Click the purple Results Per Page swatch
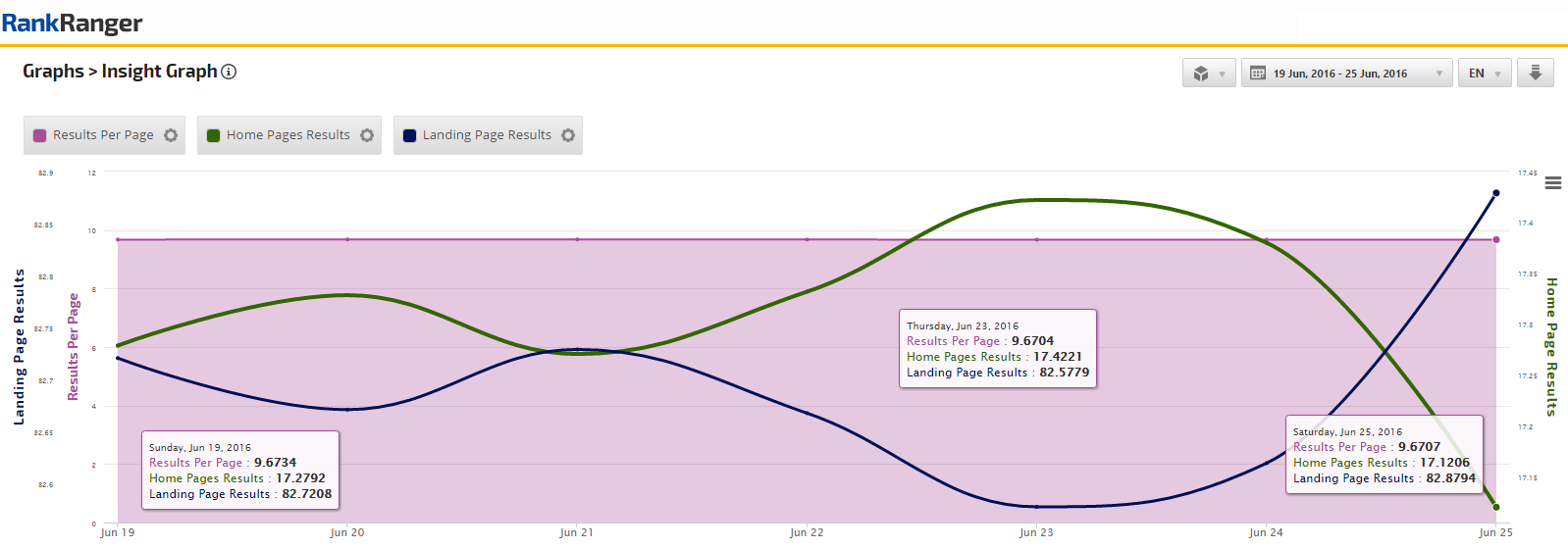The height and width of the screenshot is (549, 1568). tap(40, 136)
